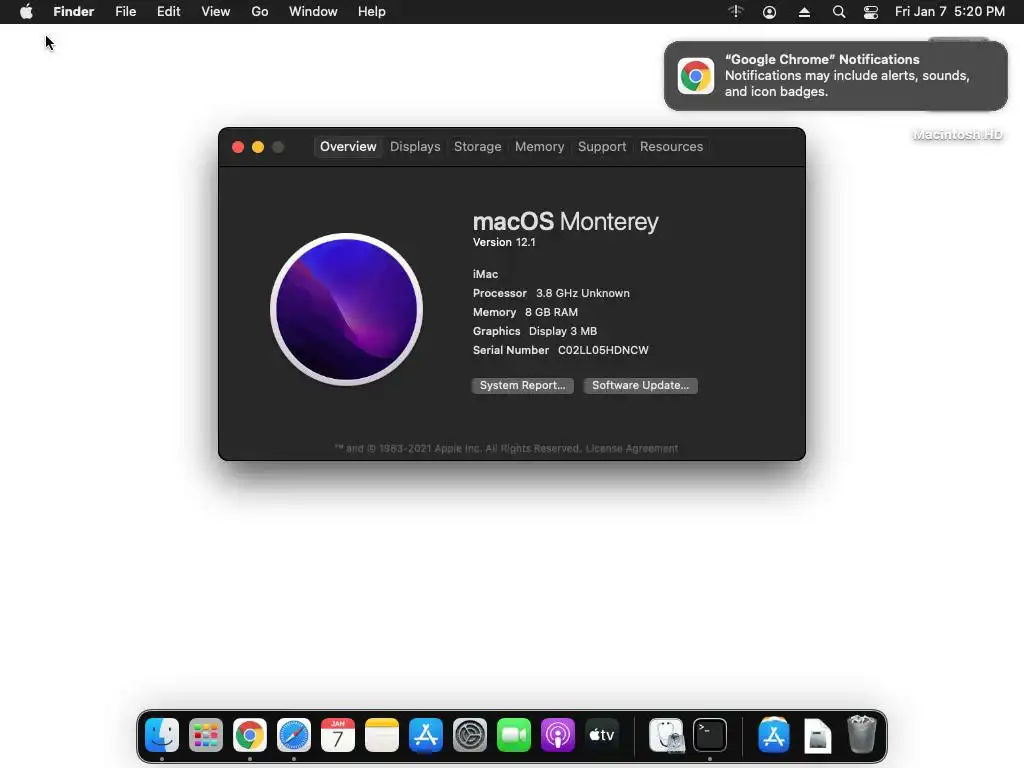Image resolution: width=1024 pixels, height=768 pixels.
Task: Click the Software Update button
Action: [x=640, y=385]
